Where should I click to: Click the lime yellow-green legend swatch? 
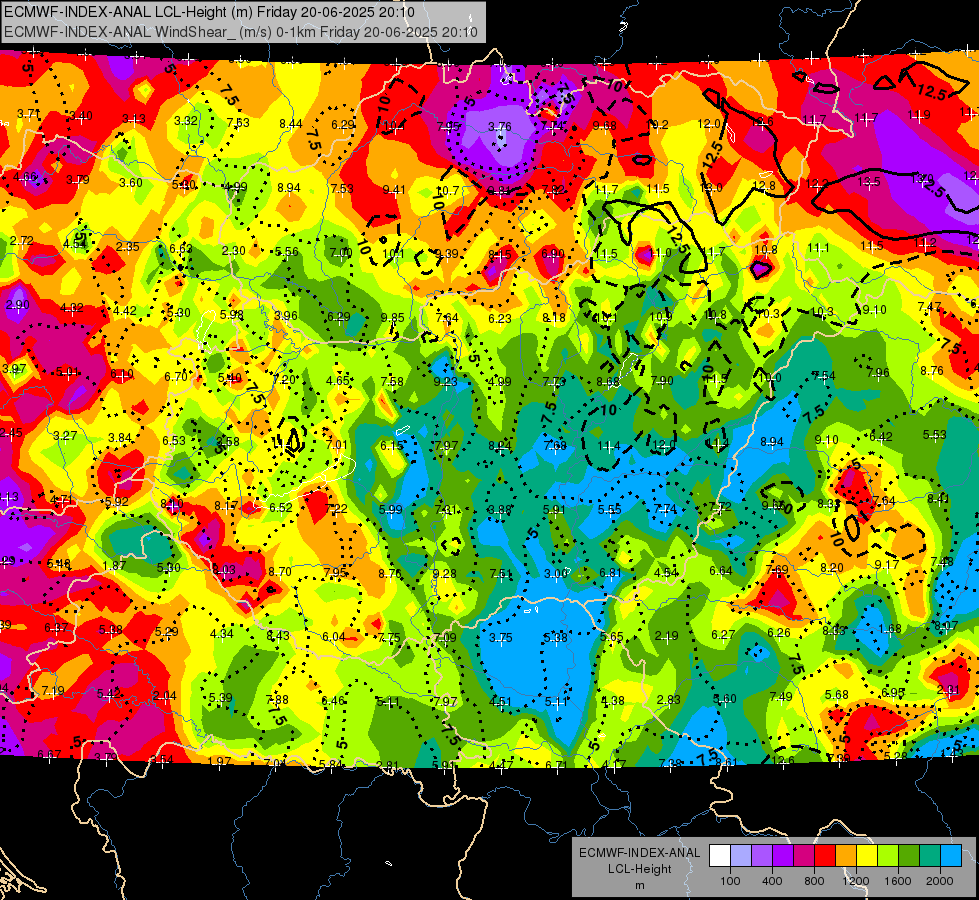click(x=888, y=856)
